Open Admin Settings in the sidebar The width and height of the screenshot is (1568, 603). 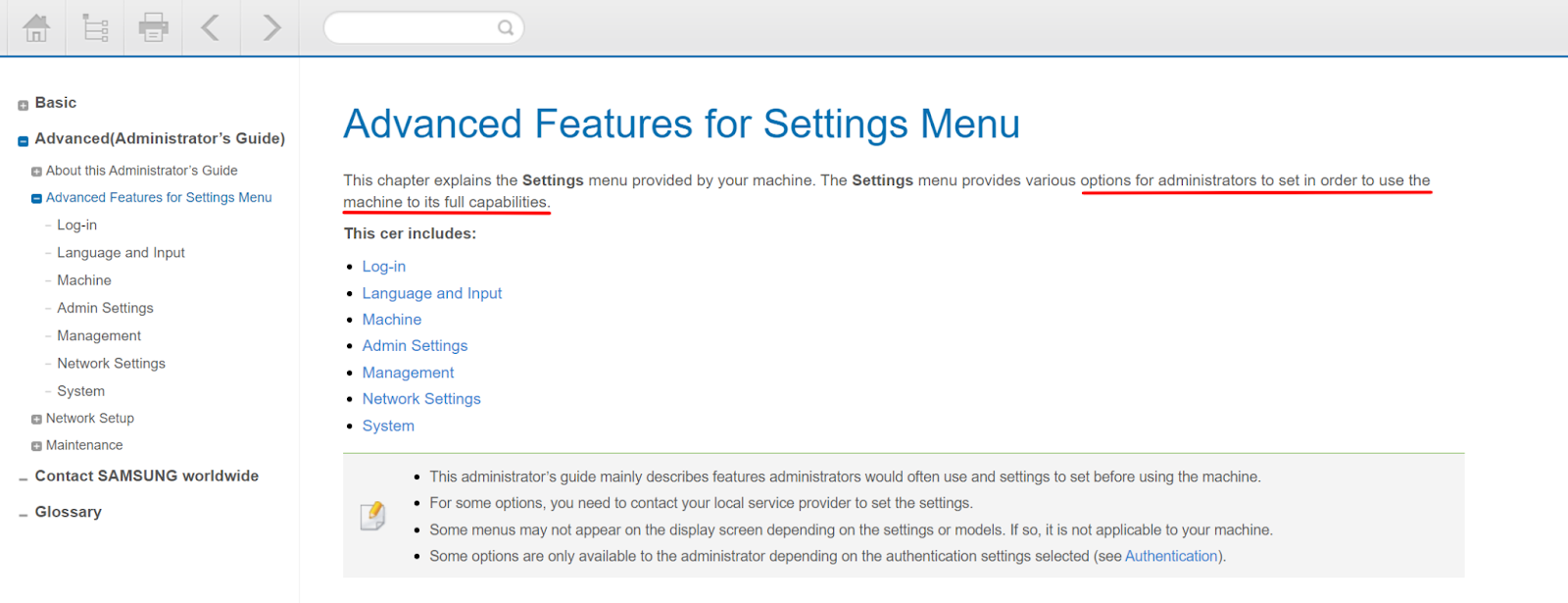(105, 308)
